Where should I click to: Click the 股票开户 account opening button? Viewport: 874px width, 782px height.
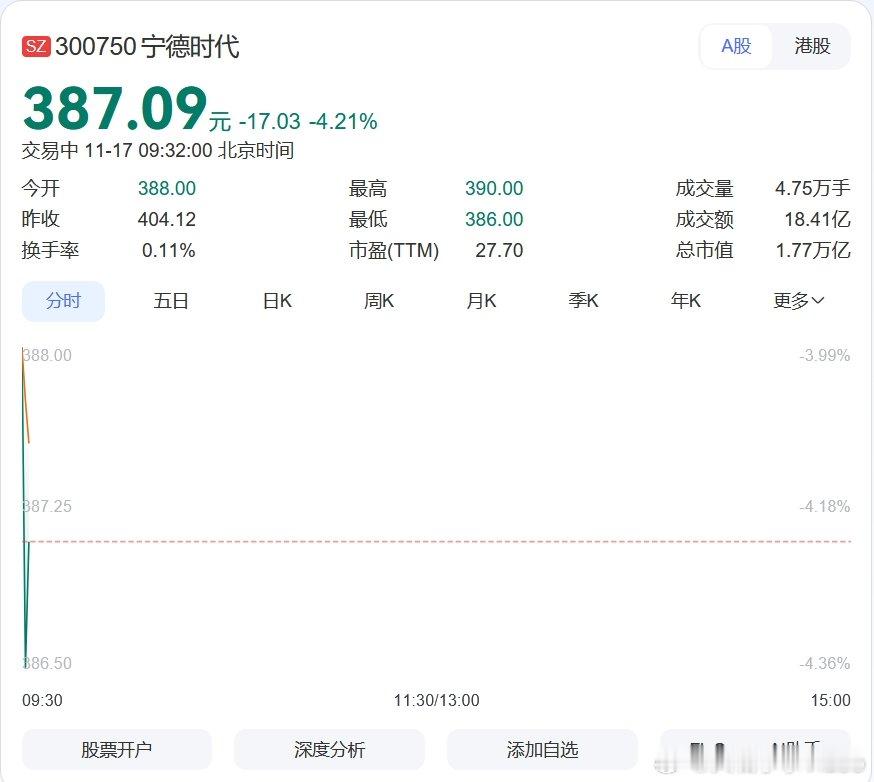[116, 749]
